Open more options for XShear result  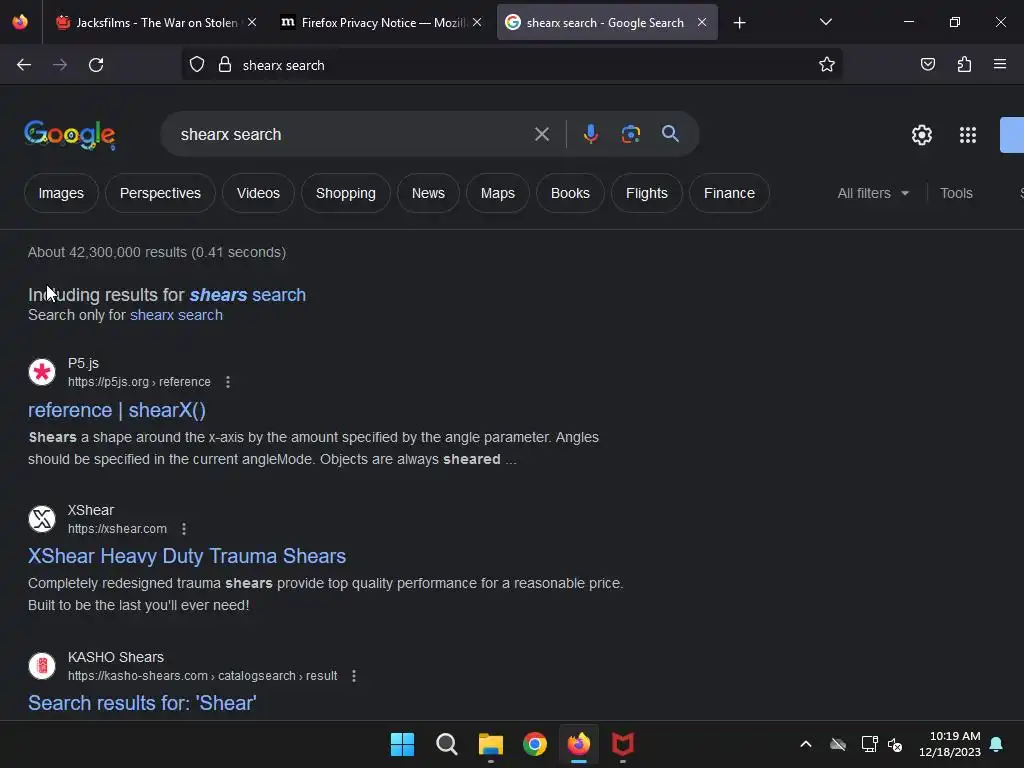coord(184,529)
